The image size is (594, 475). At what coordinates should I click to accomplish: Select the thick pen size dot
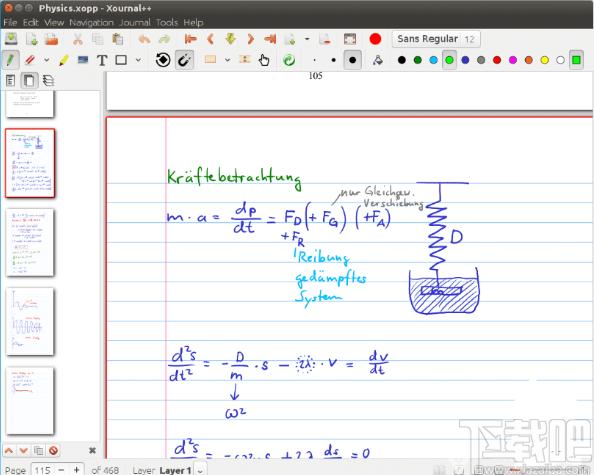352,60
